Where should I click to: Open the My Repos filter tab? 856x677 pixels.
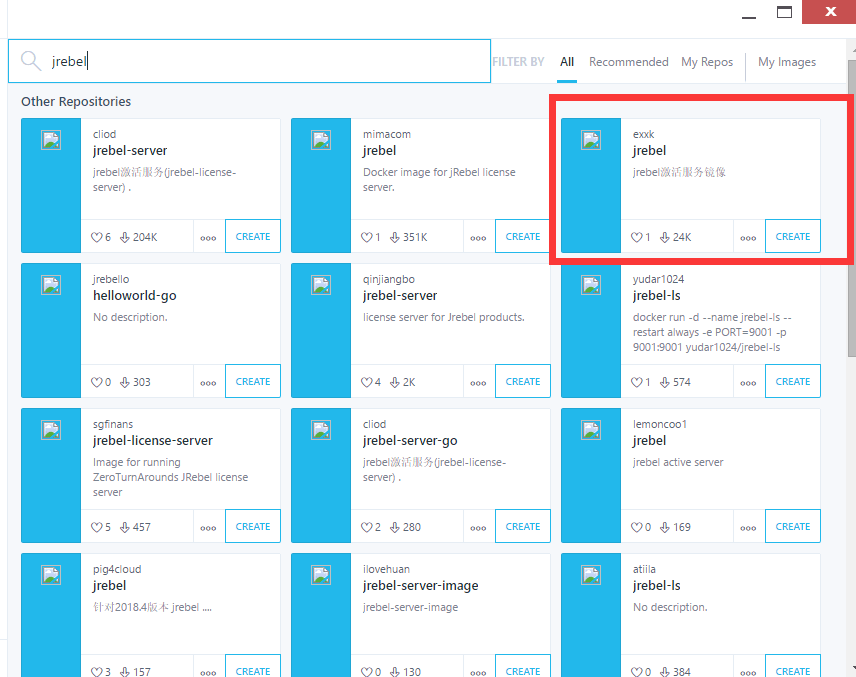(x=707, y=62)
